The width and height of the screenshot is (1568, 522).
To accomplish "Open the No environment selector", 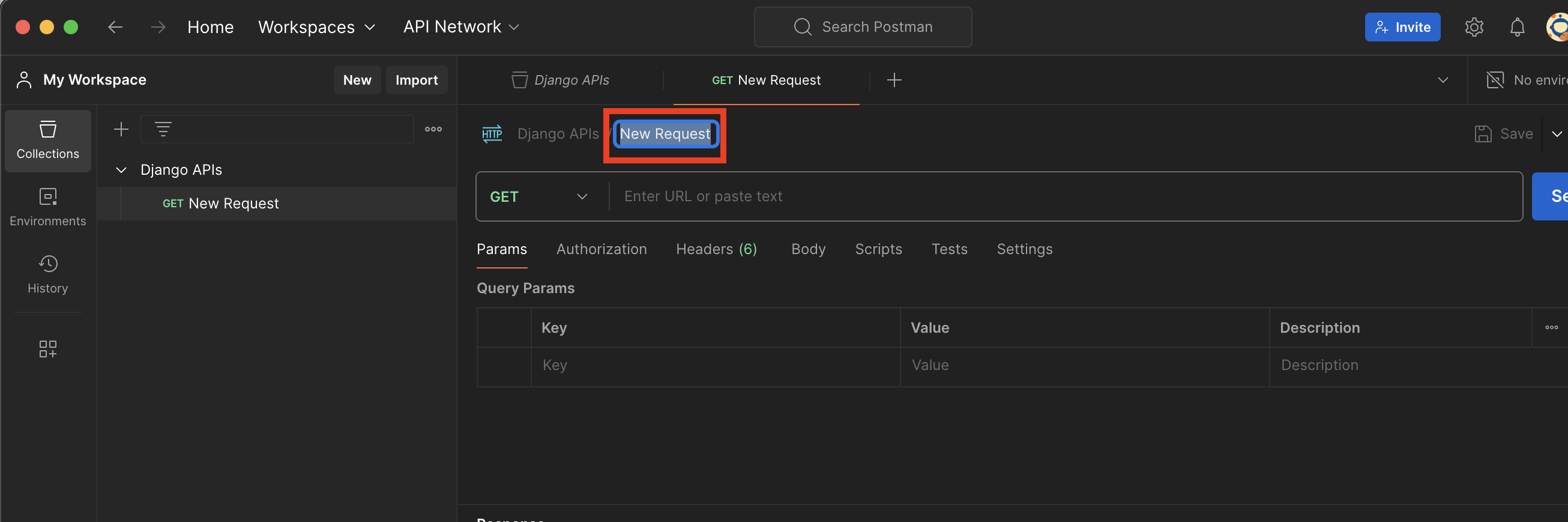I will [x=1527, y=80].
